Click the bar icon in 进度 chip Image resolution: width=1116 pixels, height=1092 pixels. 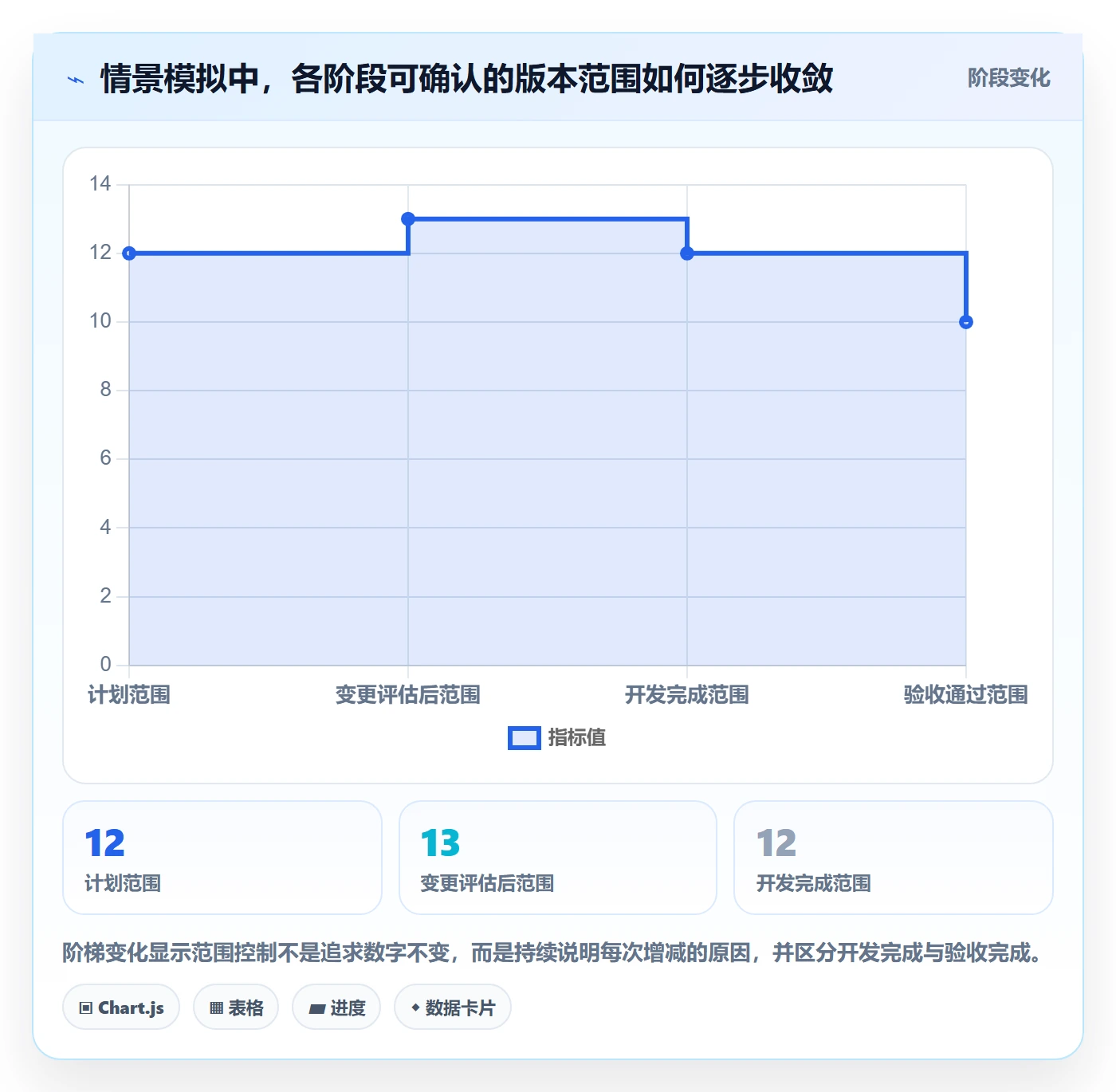click(317, 1009)
